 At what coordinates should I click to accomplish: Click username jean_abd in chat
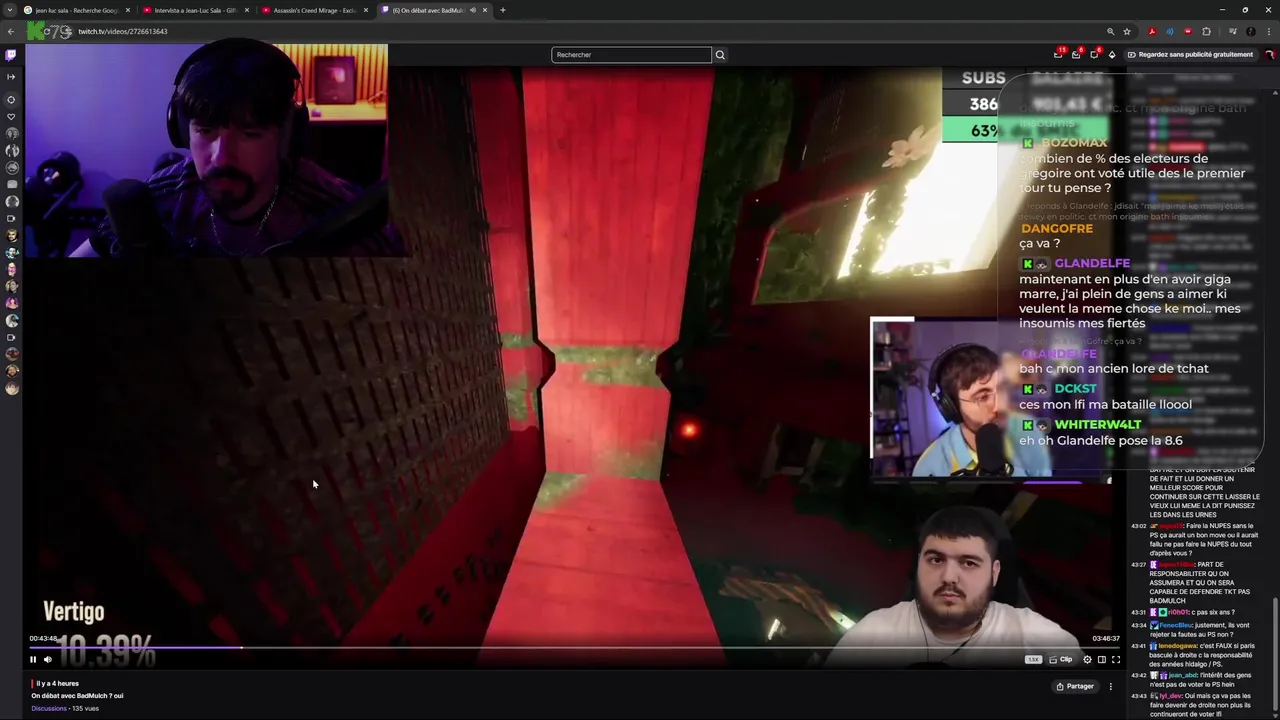1183,675
